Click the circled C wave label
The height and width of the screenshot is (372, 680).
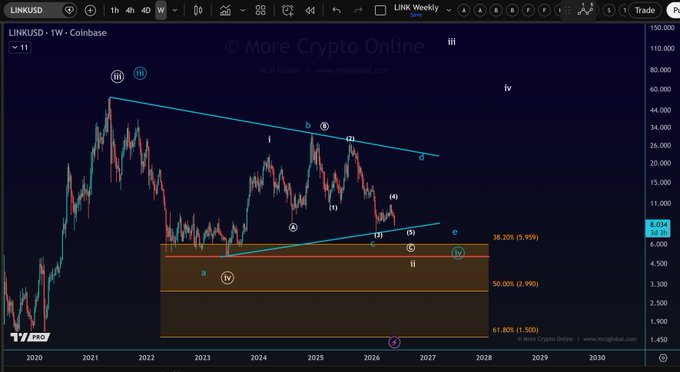(410, 248)
